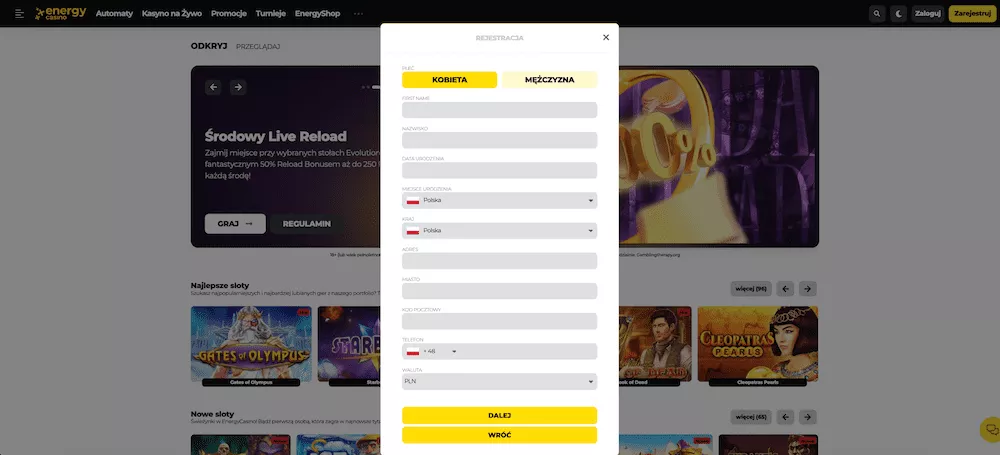1000x455 pixels.
Task: Toggle dark mode moon icon
Action: click(899, 13)
